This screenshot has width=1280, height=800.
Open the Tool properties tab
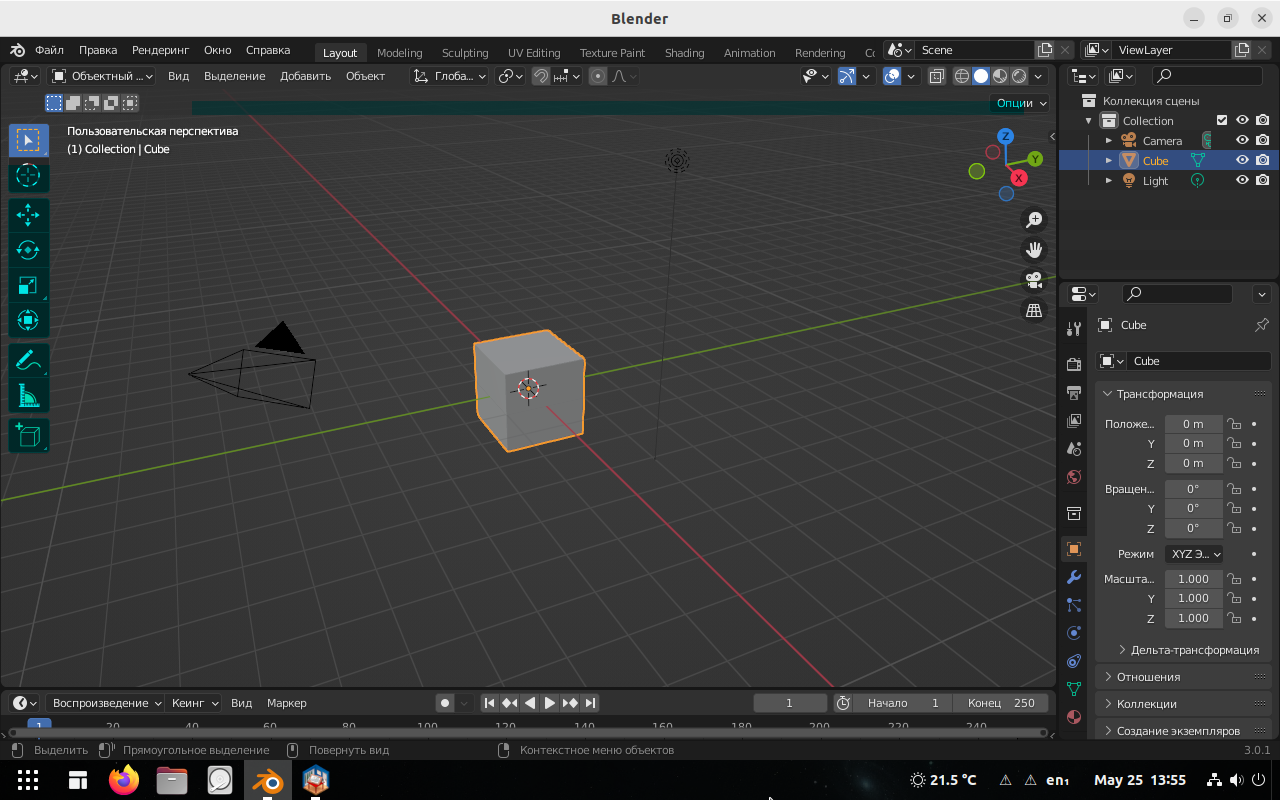point(1074,329)
